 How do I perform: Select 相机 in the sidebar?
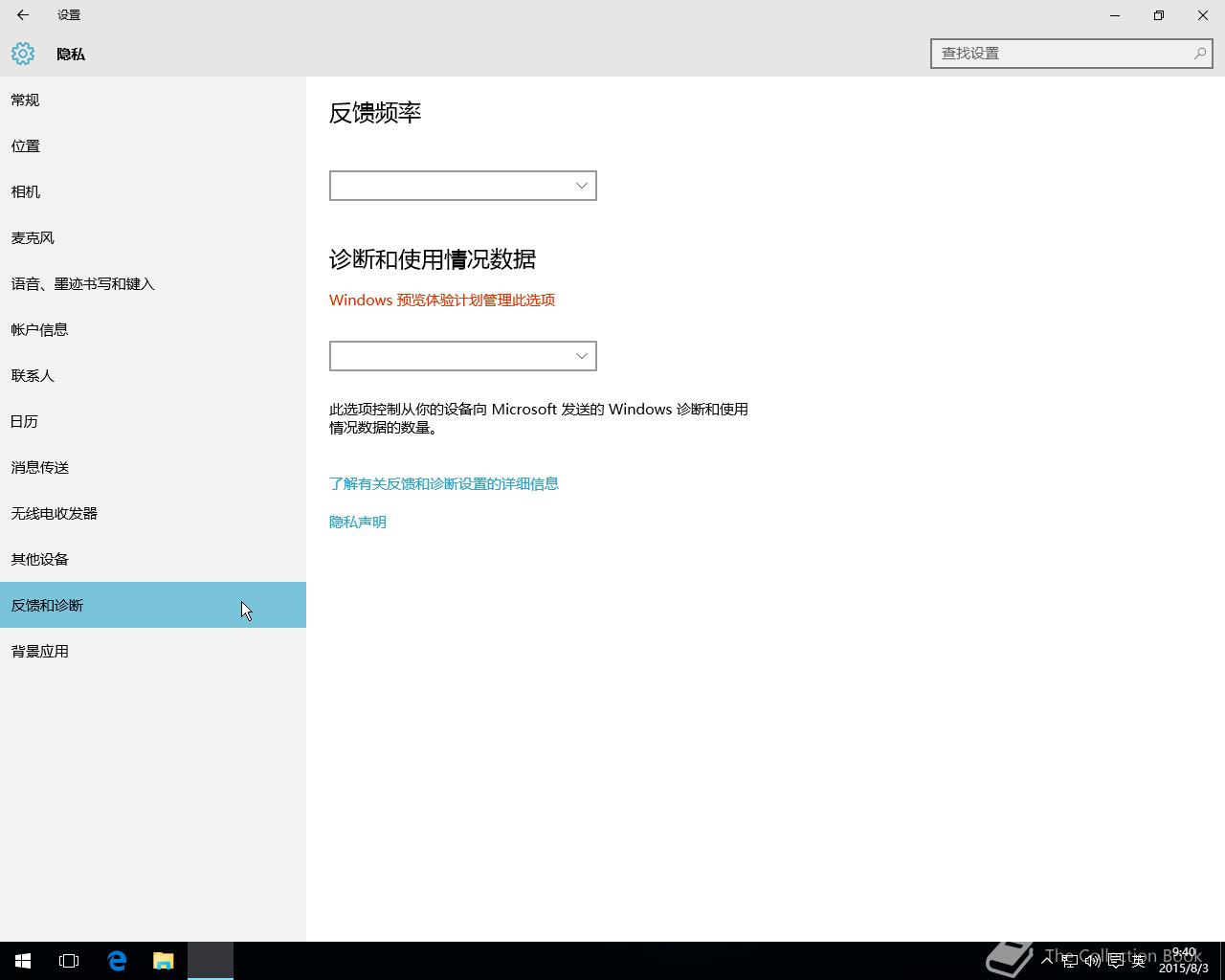pyautogui.click(x=153, y=191)
